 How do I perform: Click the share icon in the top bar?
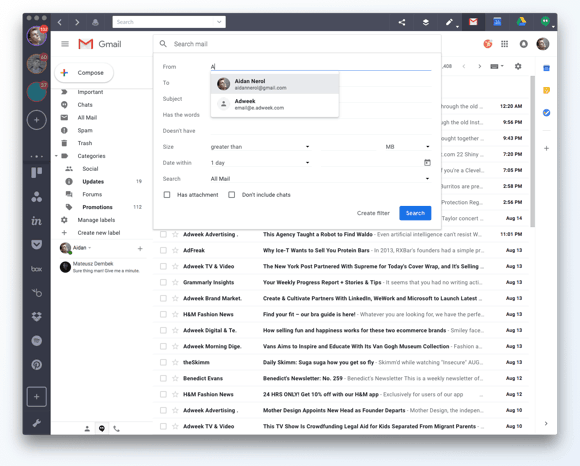click(402, 22)
